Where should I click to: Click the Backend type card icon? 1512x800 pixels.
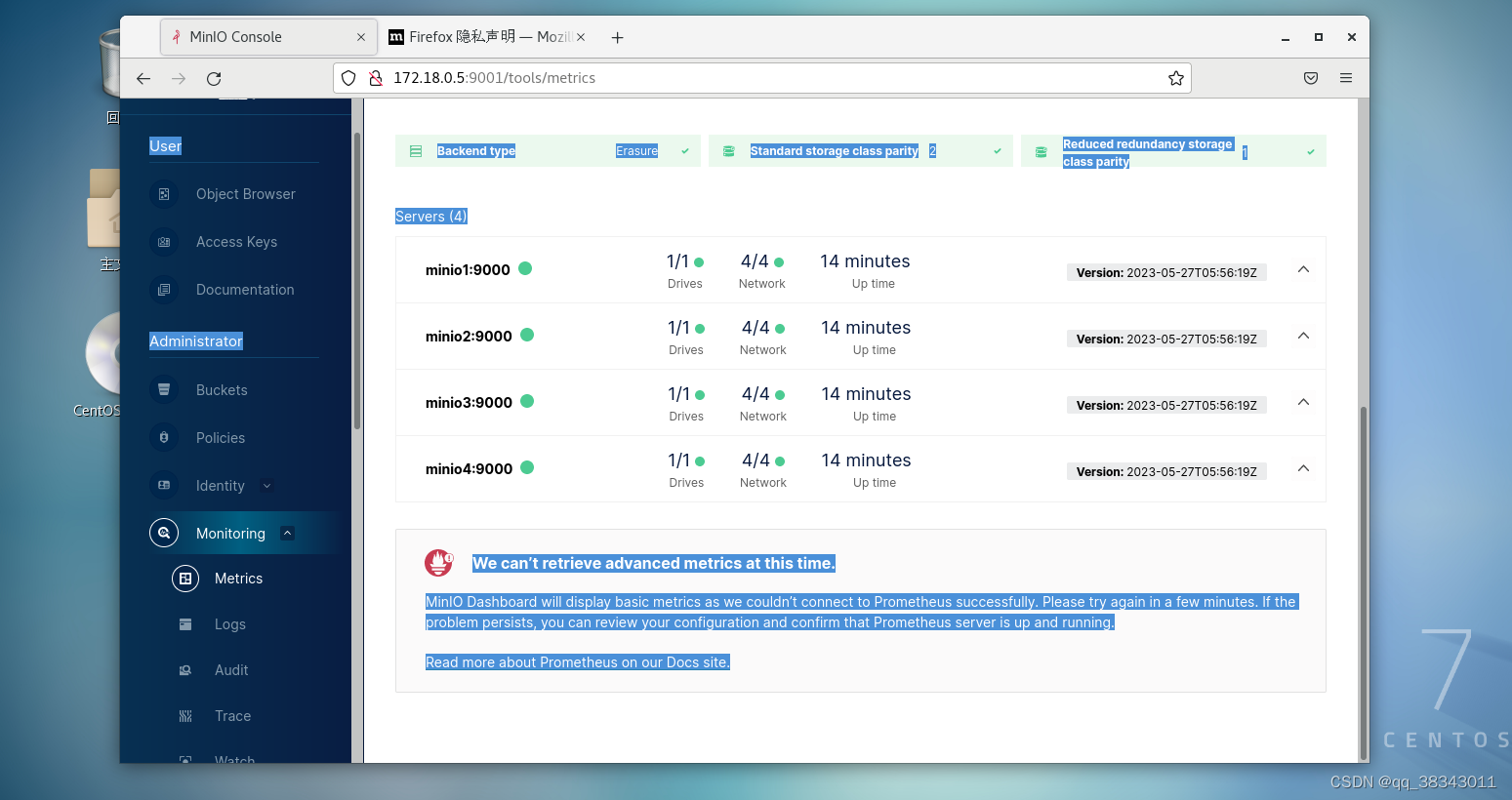point(416,151)
